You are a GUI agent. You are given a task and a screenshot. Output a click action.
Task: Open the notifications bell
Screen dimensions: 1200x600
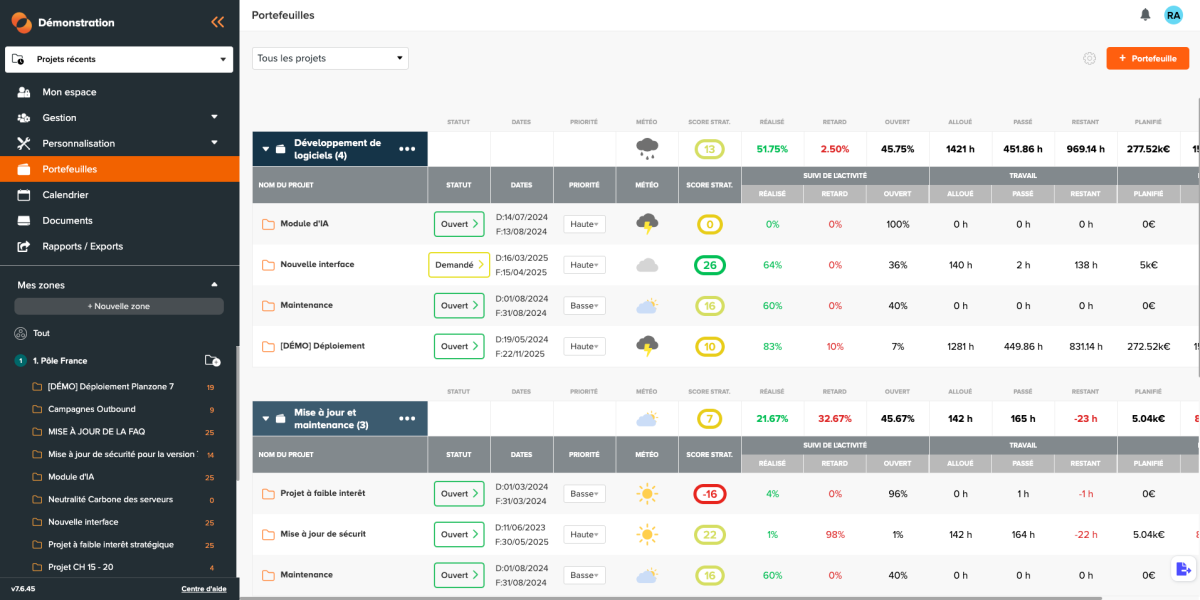point(1145,15)
